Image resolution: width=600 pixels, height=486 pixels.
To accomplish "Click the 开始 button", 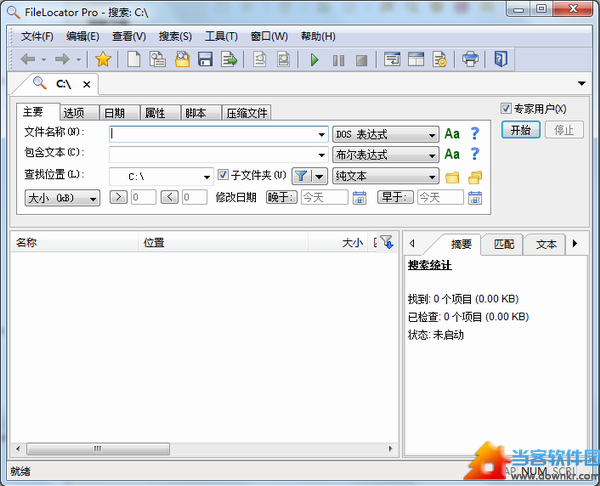I will tap(521, 130).
